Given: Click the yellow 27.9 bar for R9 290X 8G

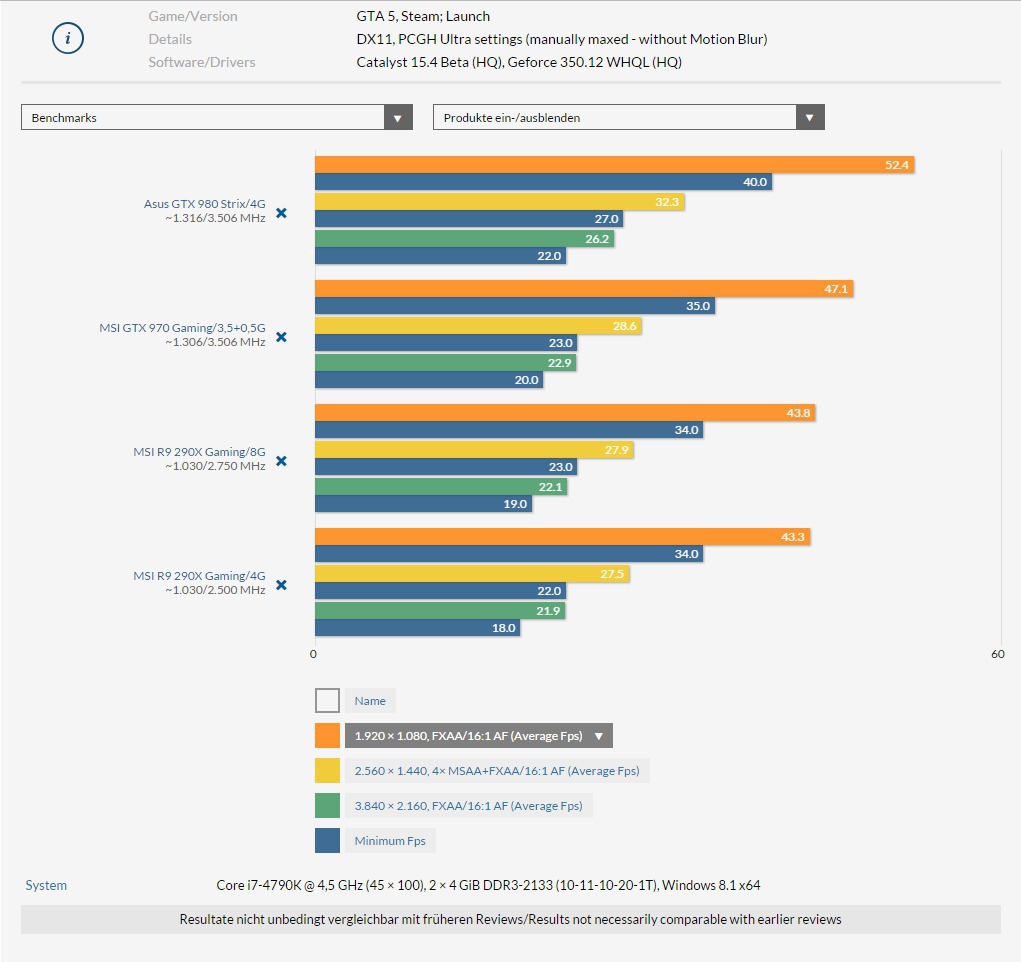Looking at the screenshot, I should pyautogui.click(x=475, y=449).
